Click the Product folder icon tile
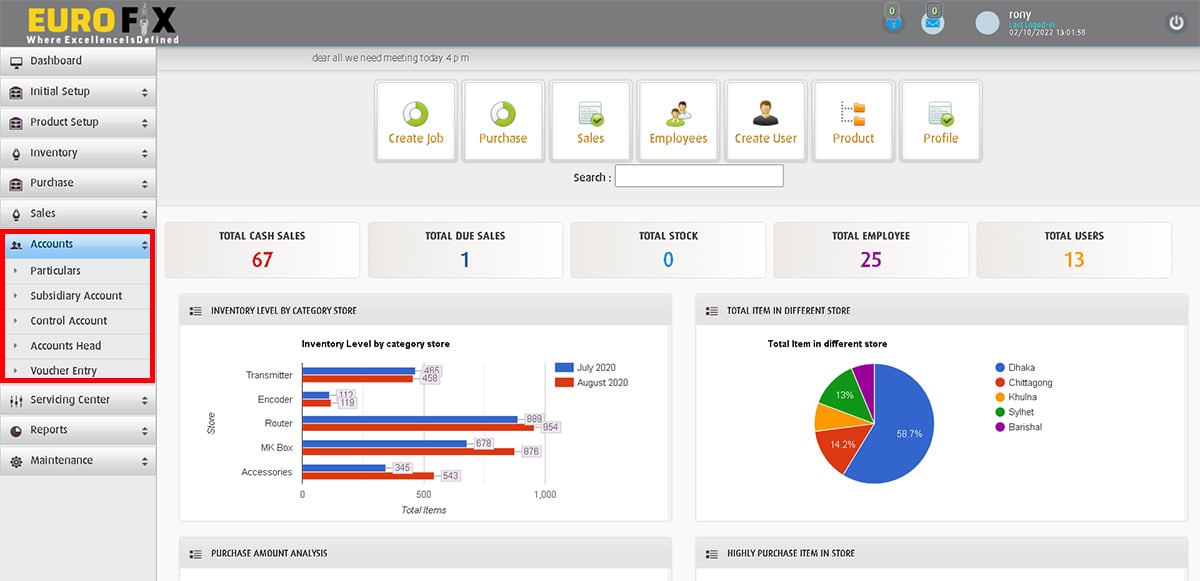Image resolution: width=1200 pixels, height=581 pixels. (x=853, y=121)
